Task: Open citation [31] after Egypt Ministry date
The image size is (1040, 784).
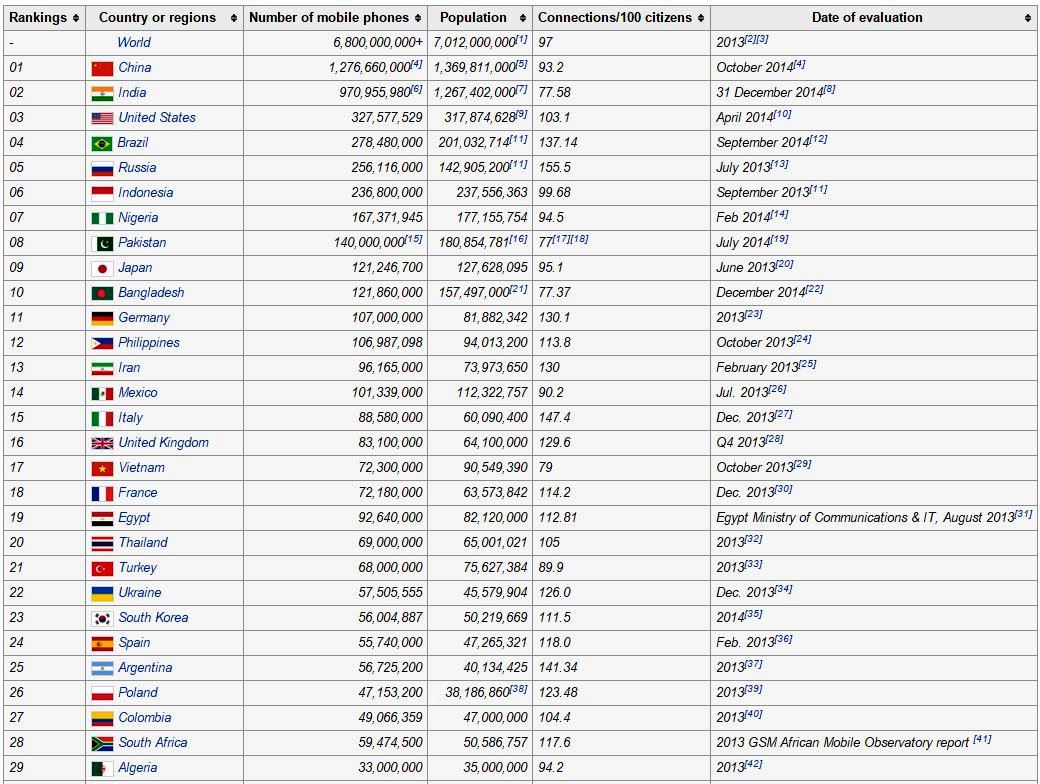Action: click(1024, 514)
